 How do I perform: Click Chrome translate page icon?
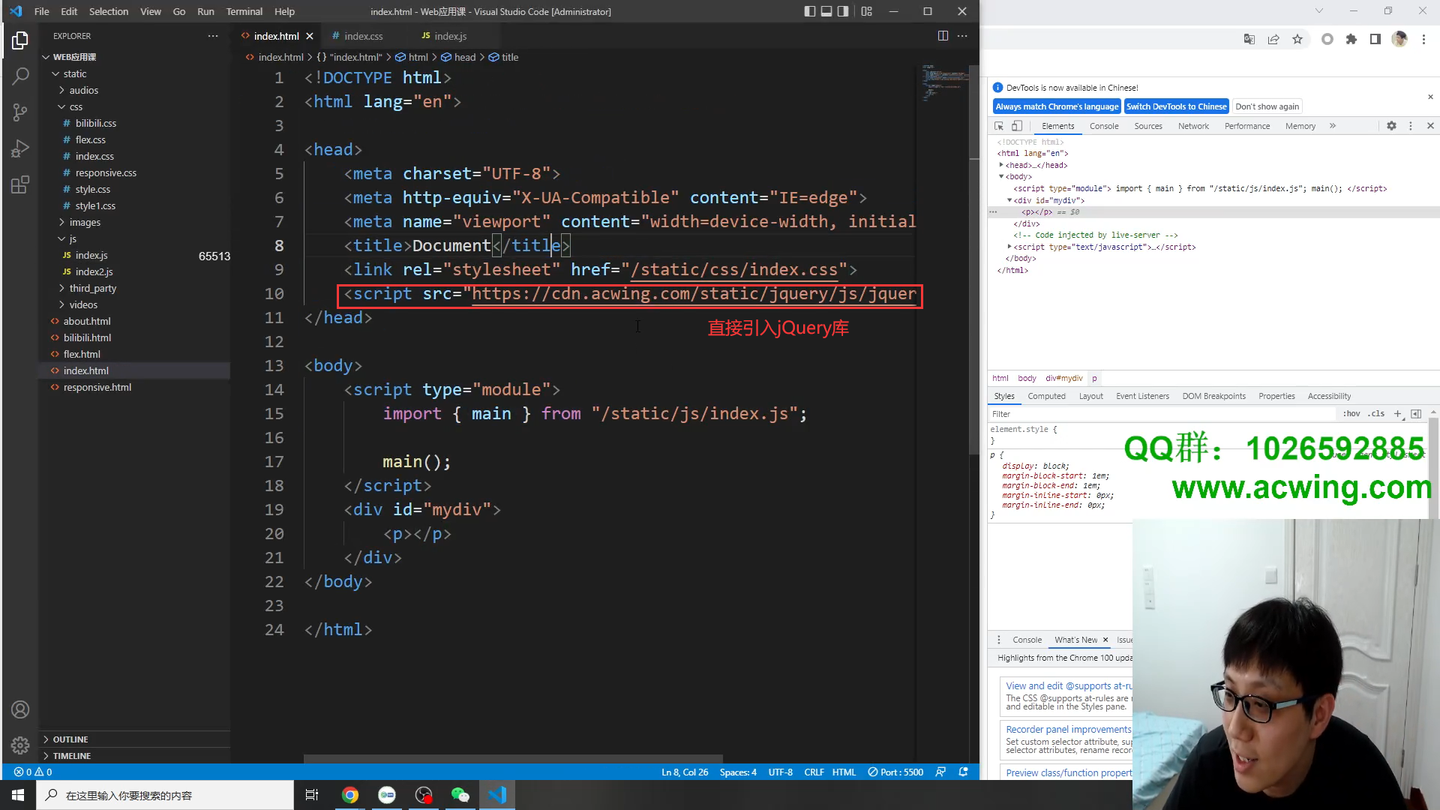pyautogui.click(x=1249, y=39)
